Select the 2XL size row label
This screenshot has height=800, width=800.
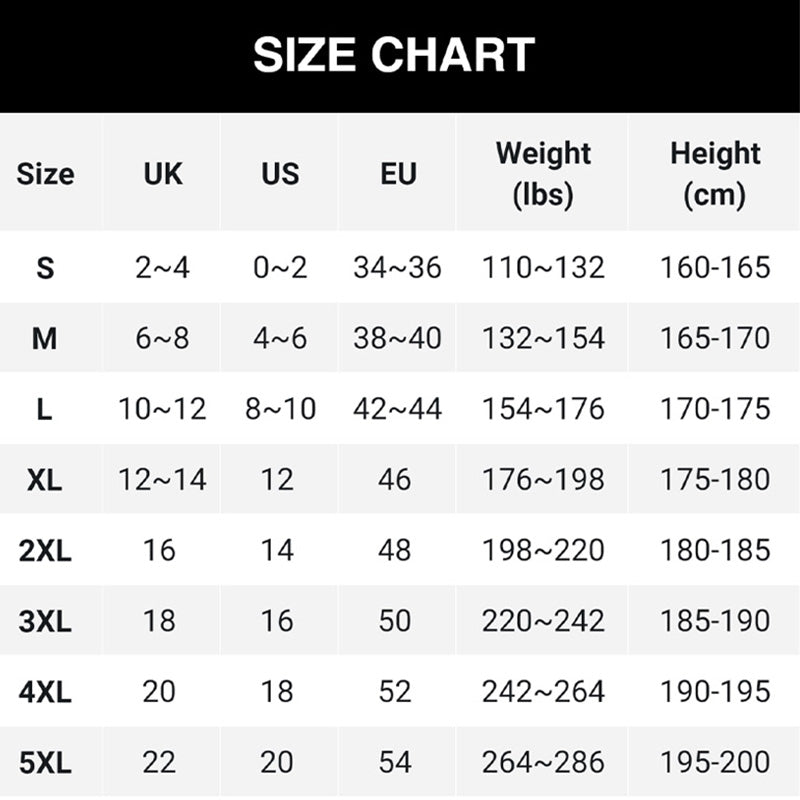[x=45, y=551]
